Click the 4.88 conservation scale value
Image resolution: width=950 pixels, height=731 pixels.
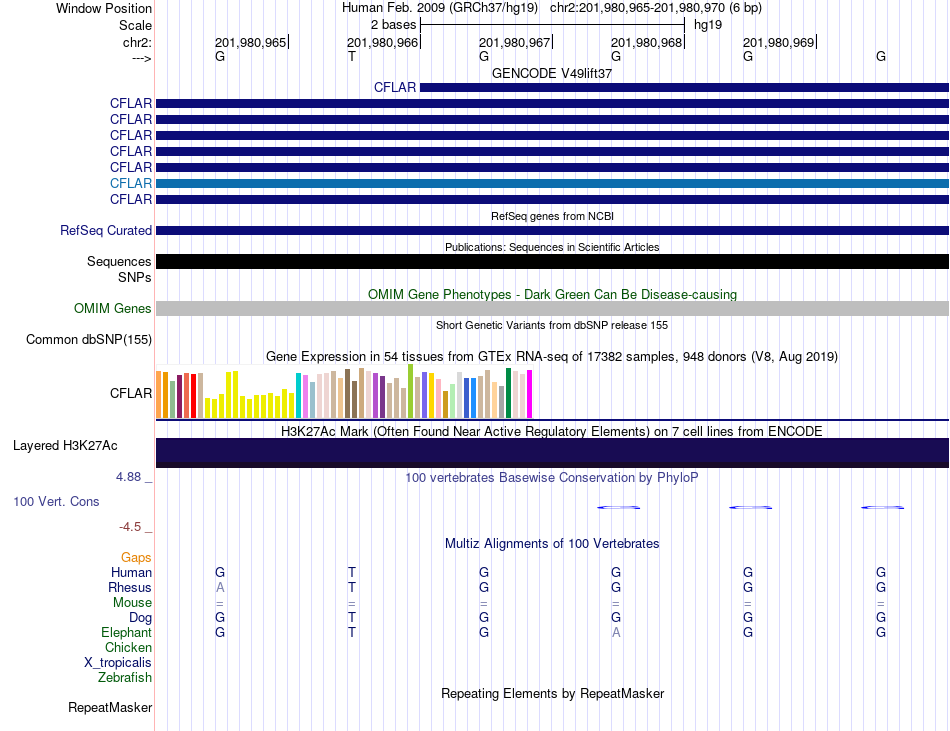pos(128,477)
